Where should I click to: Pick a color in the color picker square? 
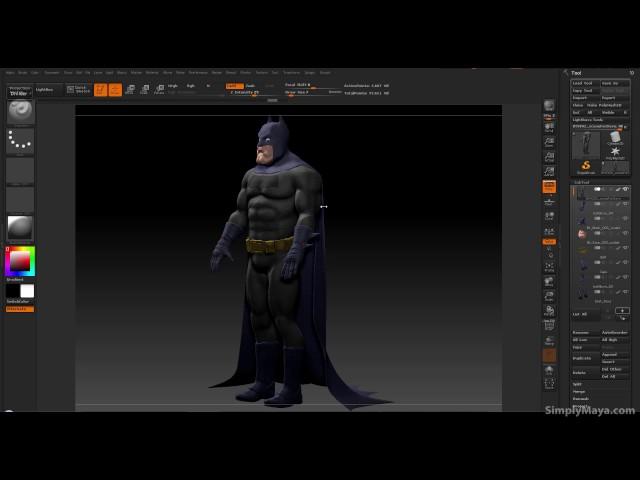(20, 261)
